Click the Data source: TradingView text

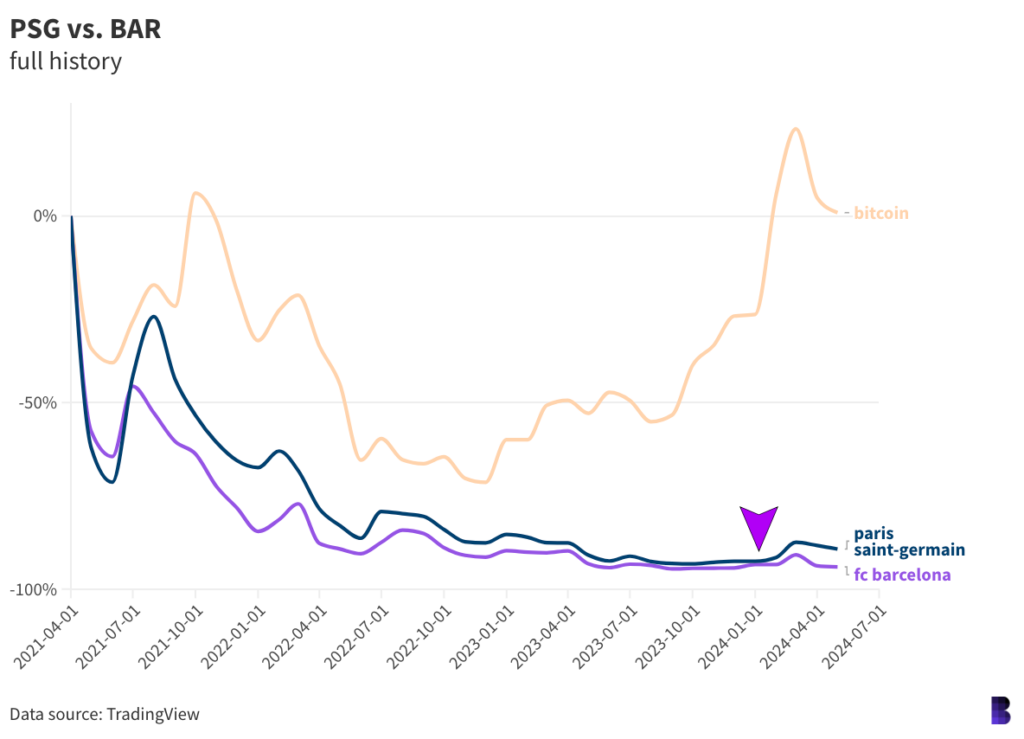tap(105, 714)
